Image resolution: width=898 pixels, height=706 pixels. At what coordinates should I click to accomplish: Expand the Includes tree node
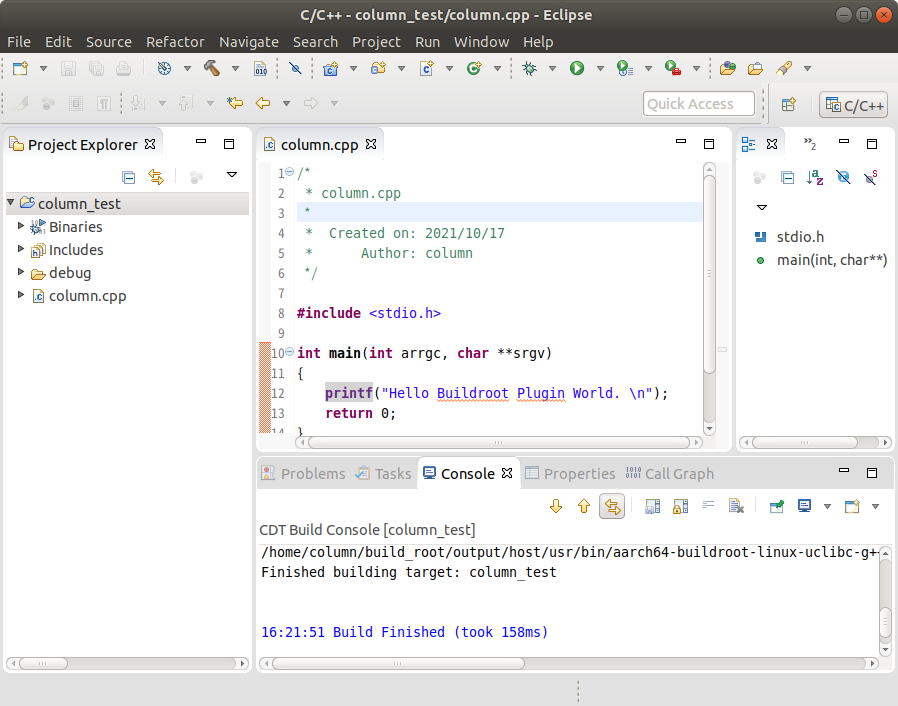(x=21, y=249)
